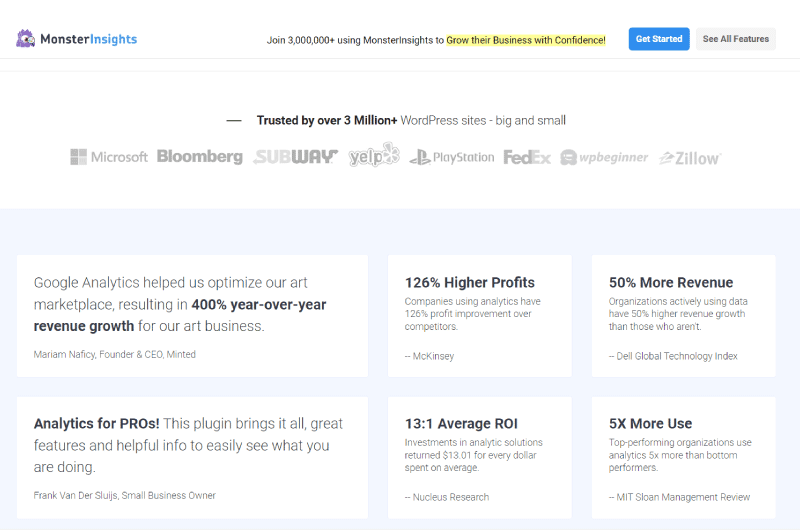The height and width of the screenshot is (530, 800).
Task: Click the '5X More Use' heading
Action: (x=650, y=423)
